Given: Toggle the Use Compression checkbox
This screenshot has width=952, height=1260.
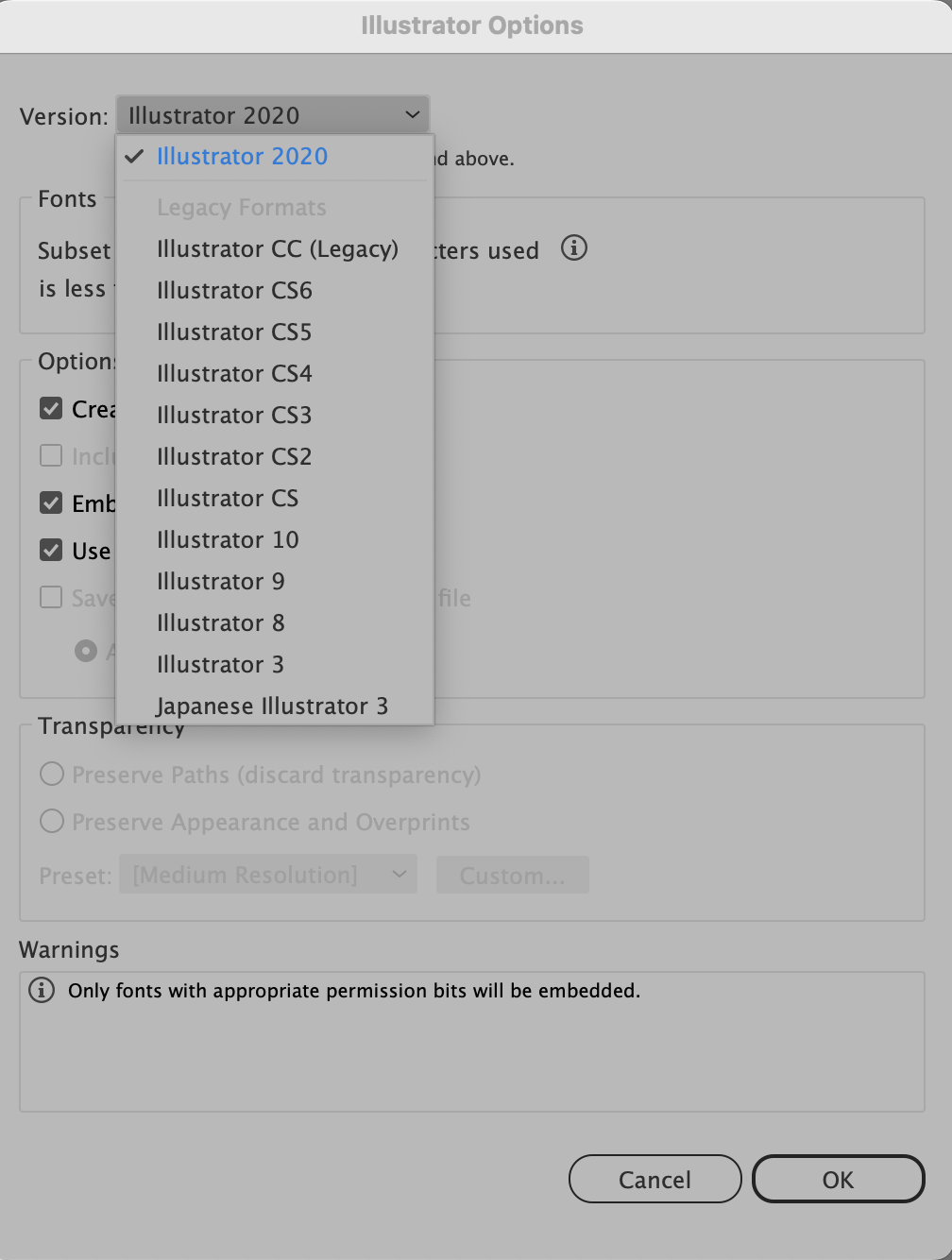Looking at the screenshot, I should coord(51,550).
